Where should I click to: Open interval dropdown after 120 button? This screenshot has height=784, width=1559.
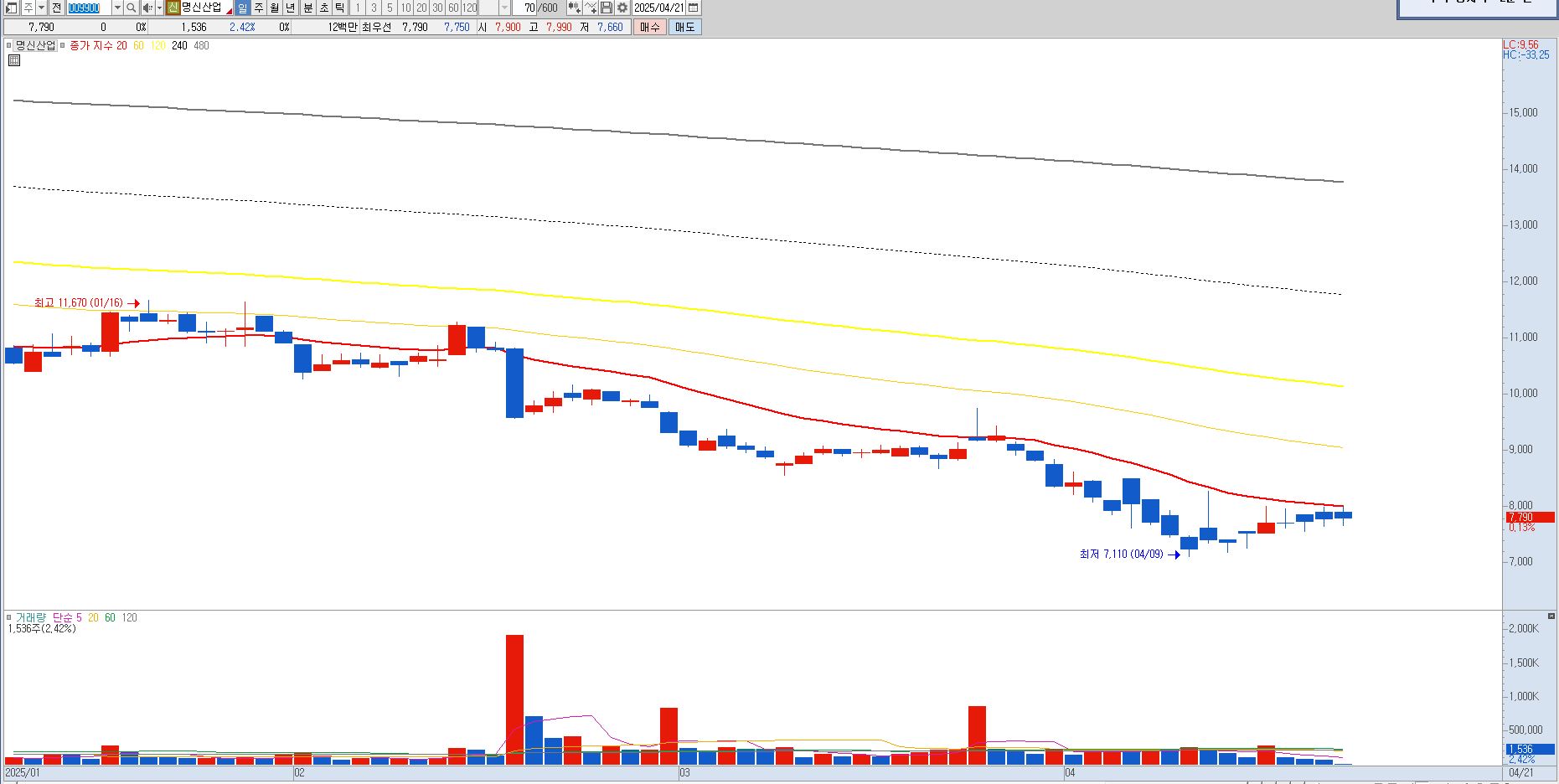504,8
